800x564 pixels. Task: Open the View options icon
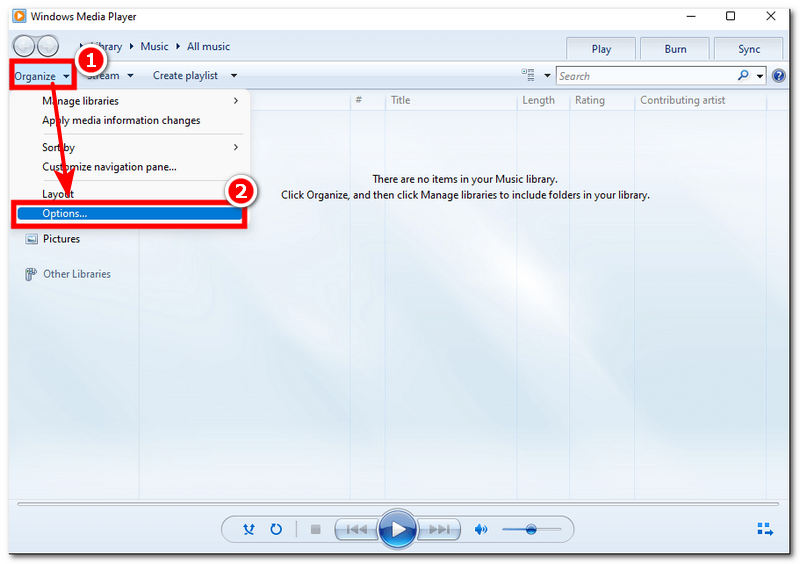tap(529, 76)
